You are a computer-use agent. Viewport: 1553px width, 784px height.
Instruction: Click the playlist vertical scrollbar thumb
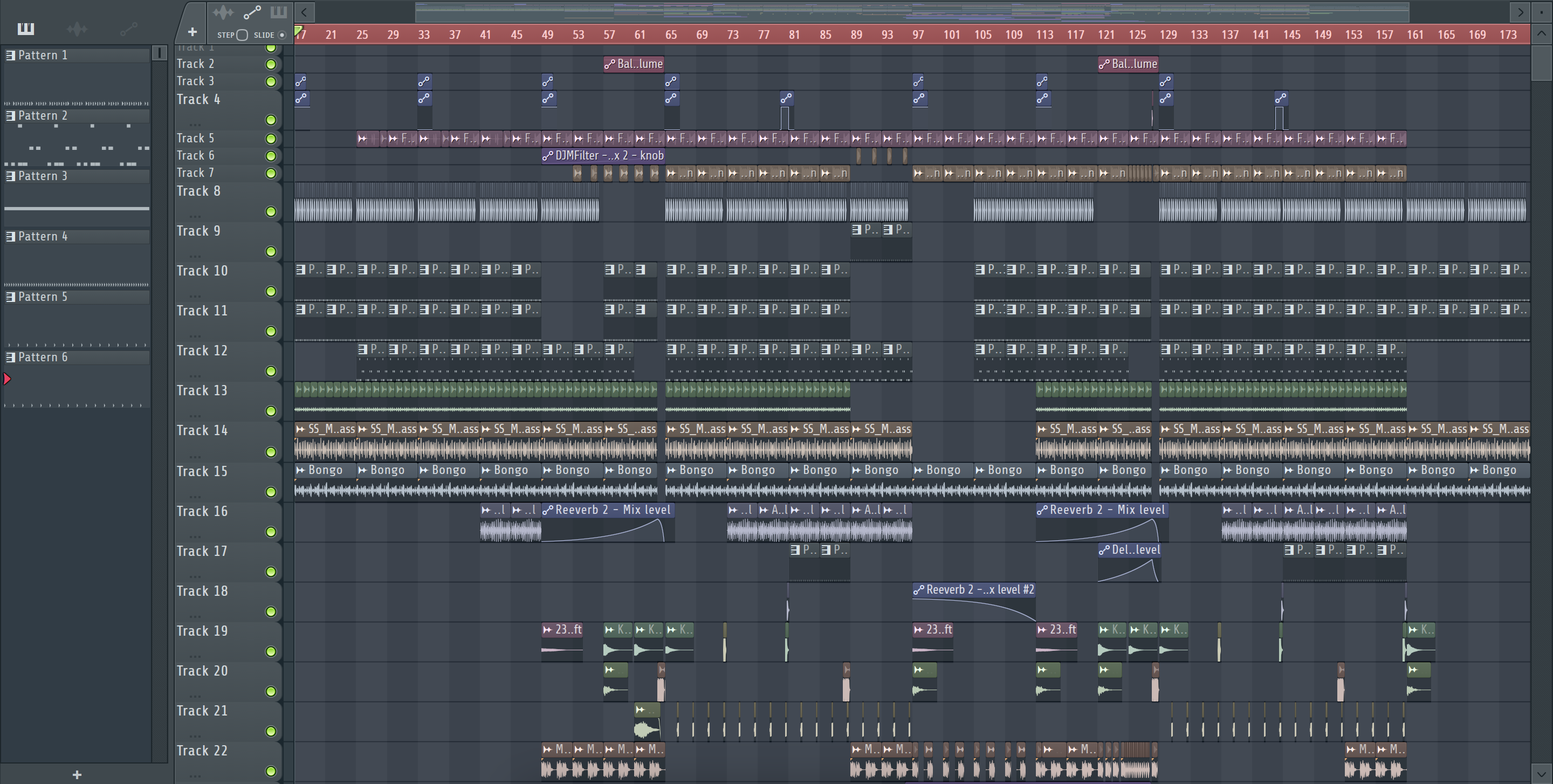pos(1542,62)
